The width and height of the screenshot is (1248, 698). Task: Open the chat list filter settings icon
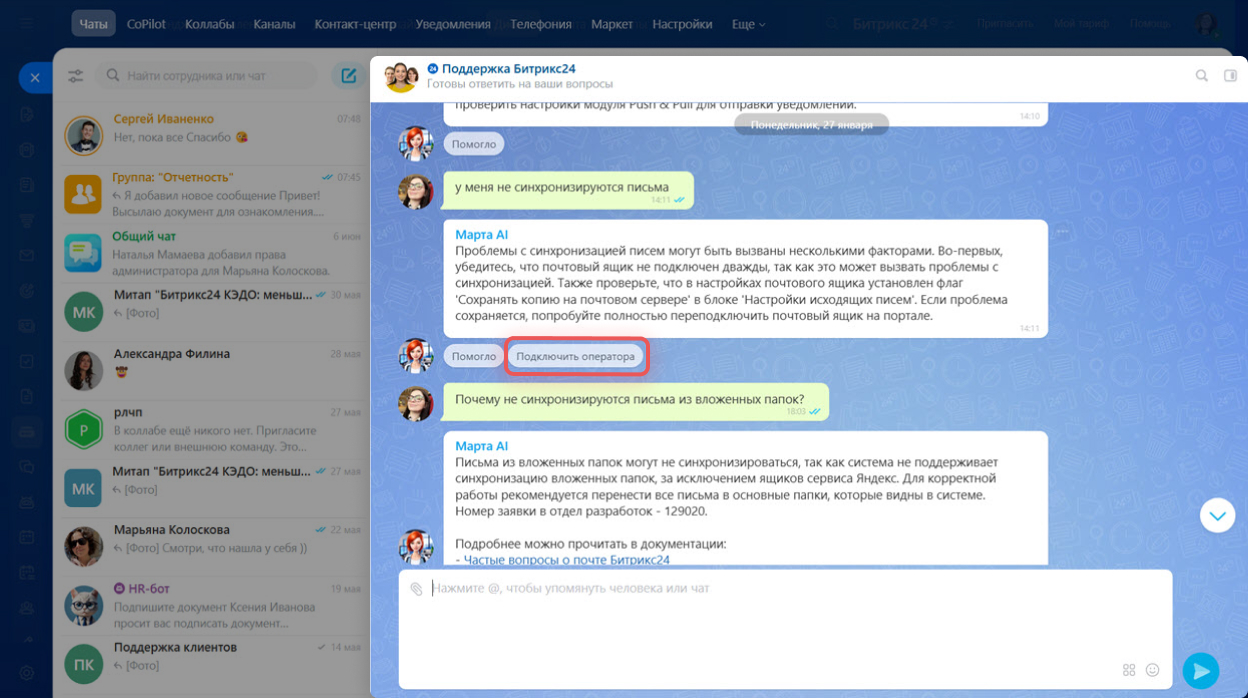click(x=76, y=76)
